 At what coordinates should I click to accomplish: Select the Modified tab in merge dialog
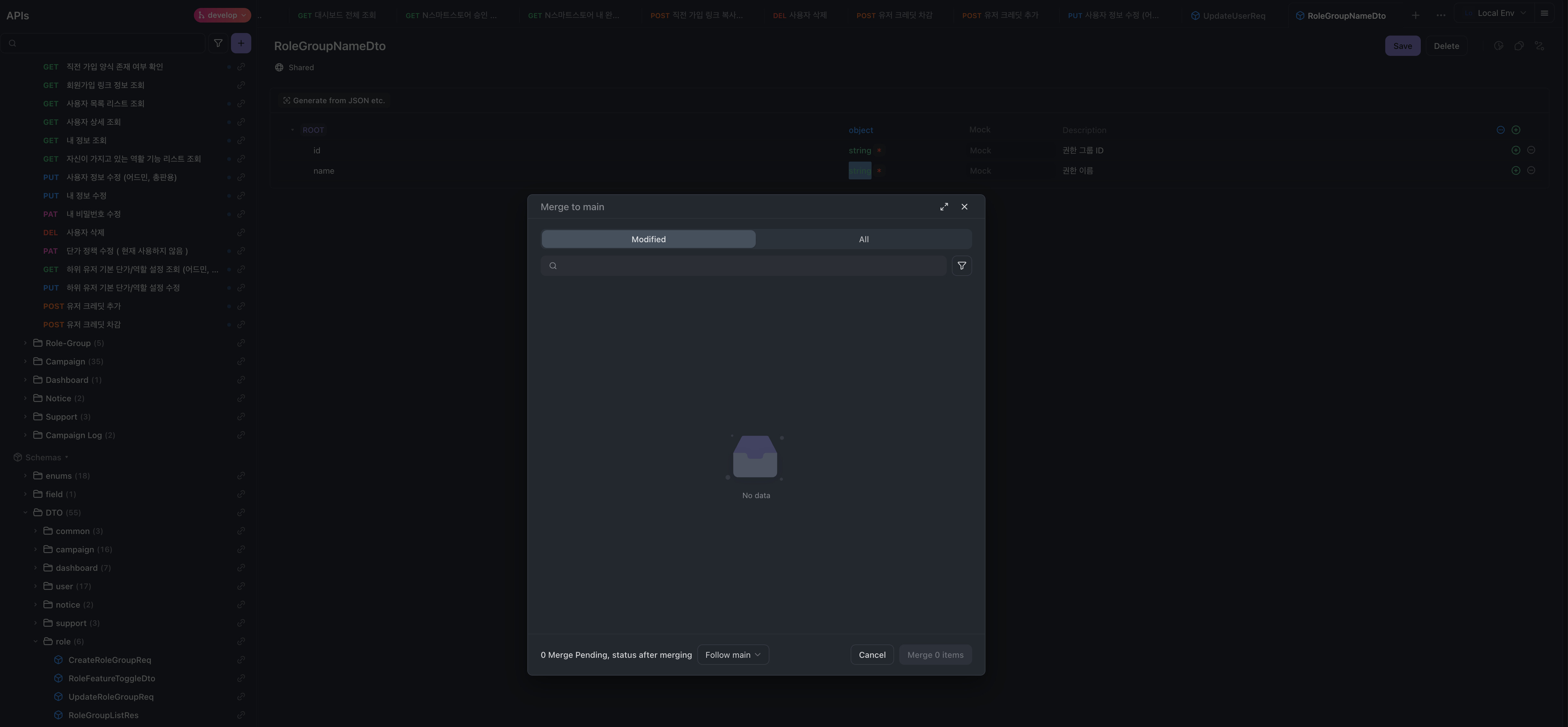pos(648,239)
